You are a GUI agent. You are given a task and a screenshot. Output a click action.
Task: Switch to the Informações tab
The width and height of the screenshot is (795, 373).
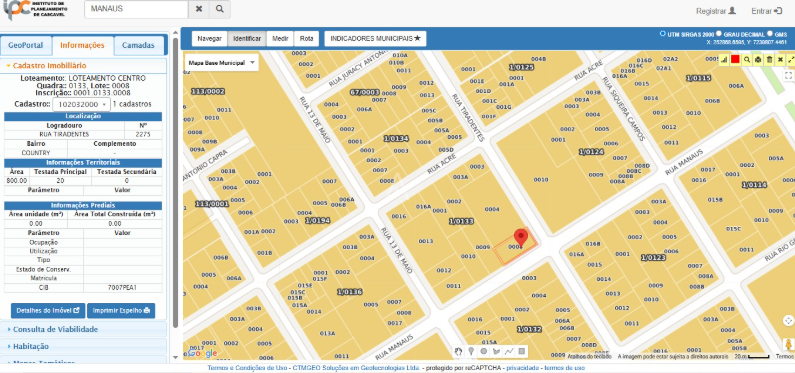(82, 45)
